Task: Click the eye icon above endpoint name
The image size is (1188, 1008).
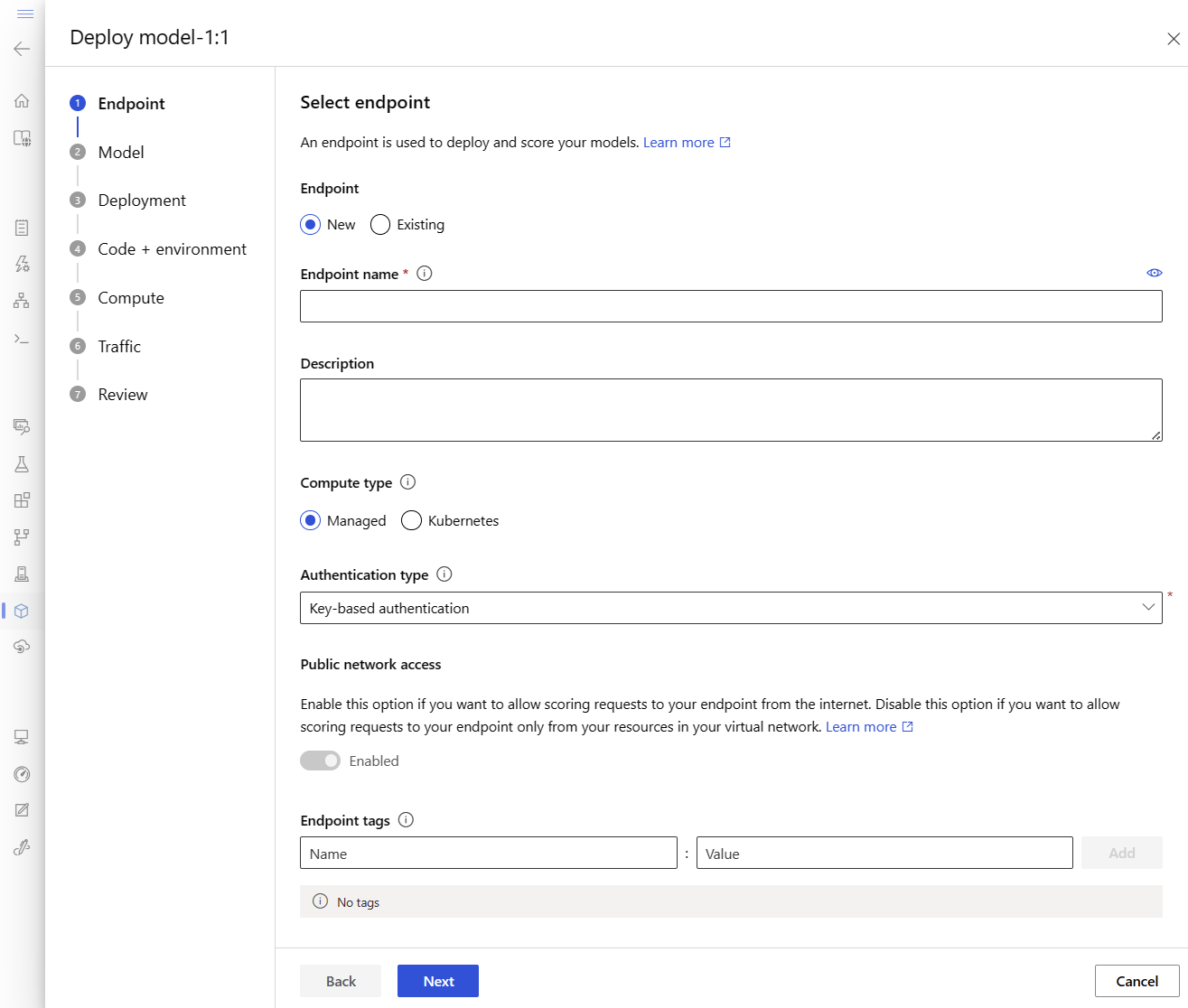Action: (x=1154, y=273)
